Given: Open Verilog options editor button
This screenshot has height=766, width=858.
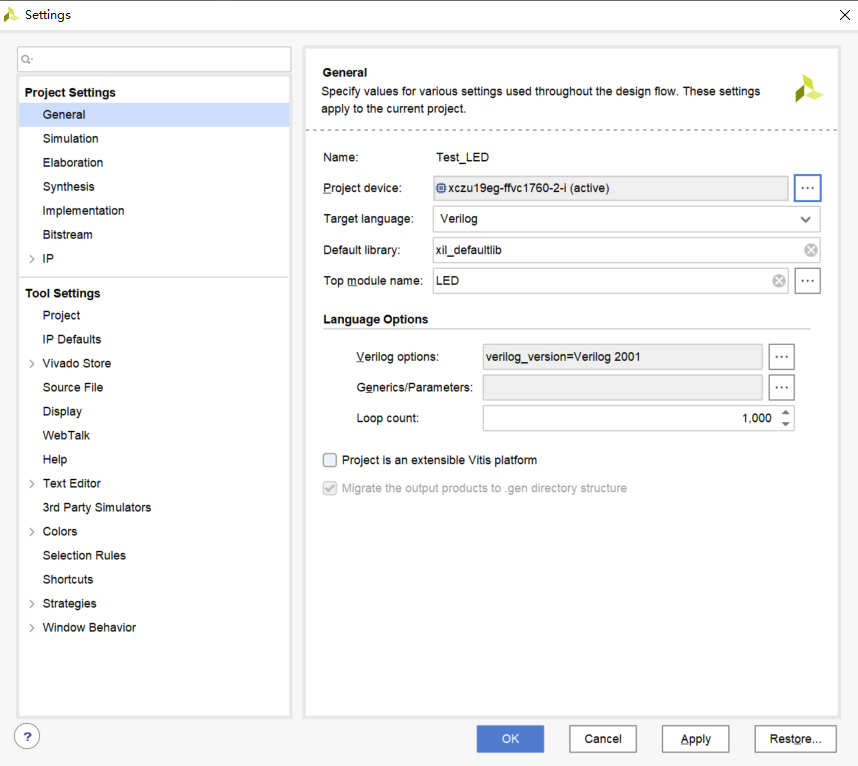Looking at the screenshot, I should pyautogui.click(x=781, y=357).
